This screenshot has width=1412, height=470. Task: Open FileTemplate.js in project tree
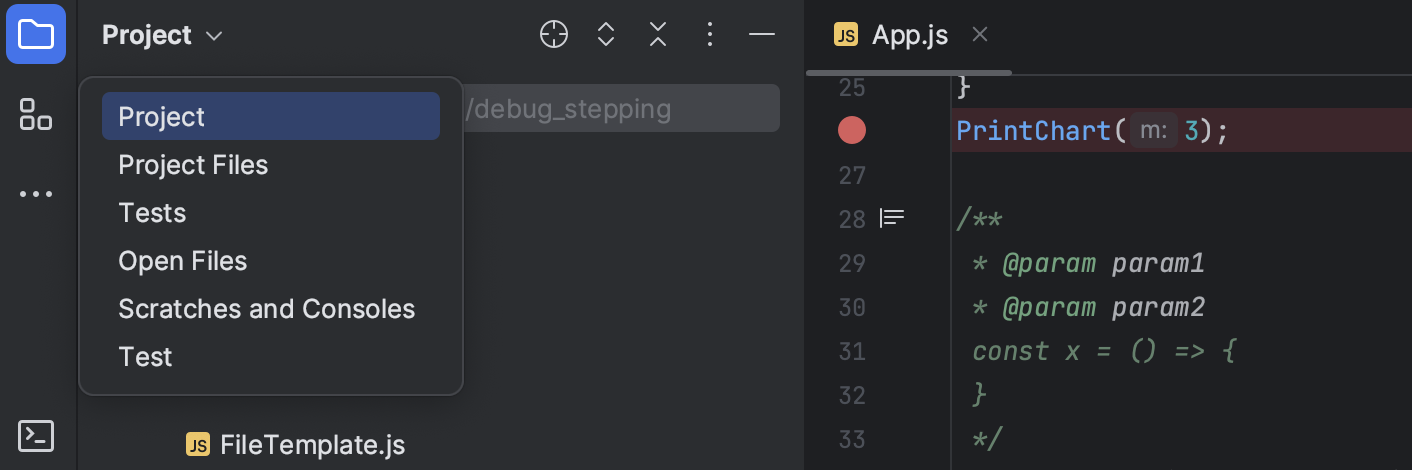point(296,445)
